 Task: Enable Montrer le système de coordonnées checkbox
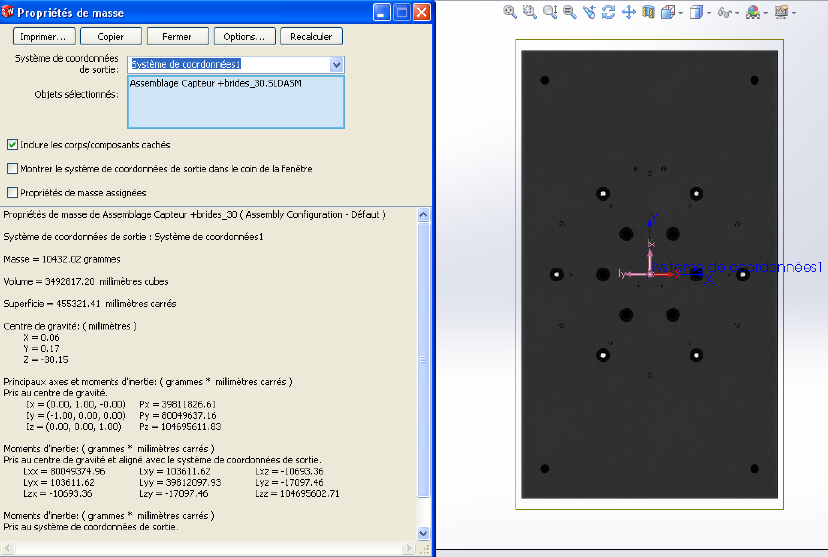tap(12, 168)
